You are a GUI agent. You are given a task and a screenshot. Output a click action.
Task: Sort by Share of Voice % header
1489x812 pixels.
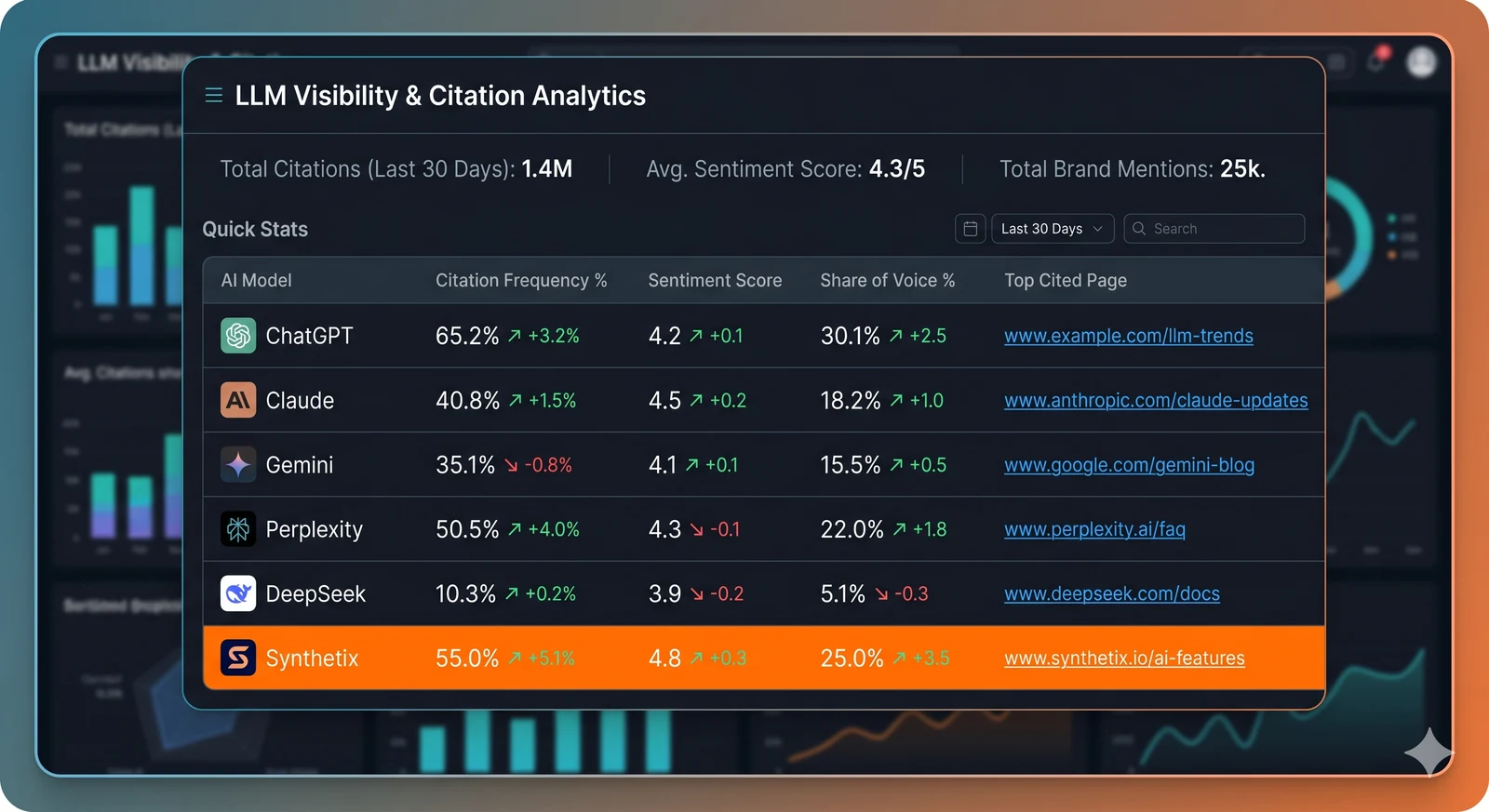click(x=887, y=280)
